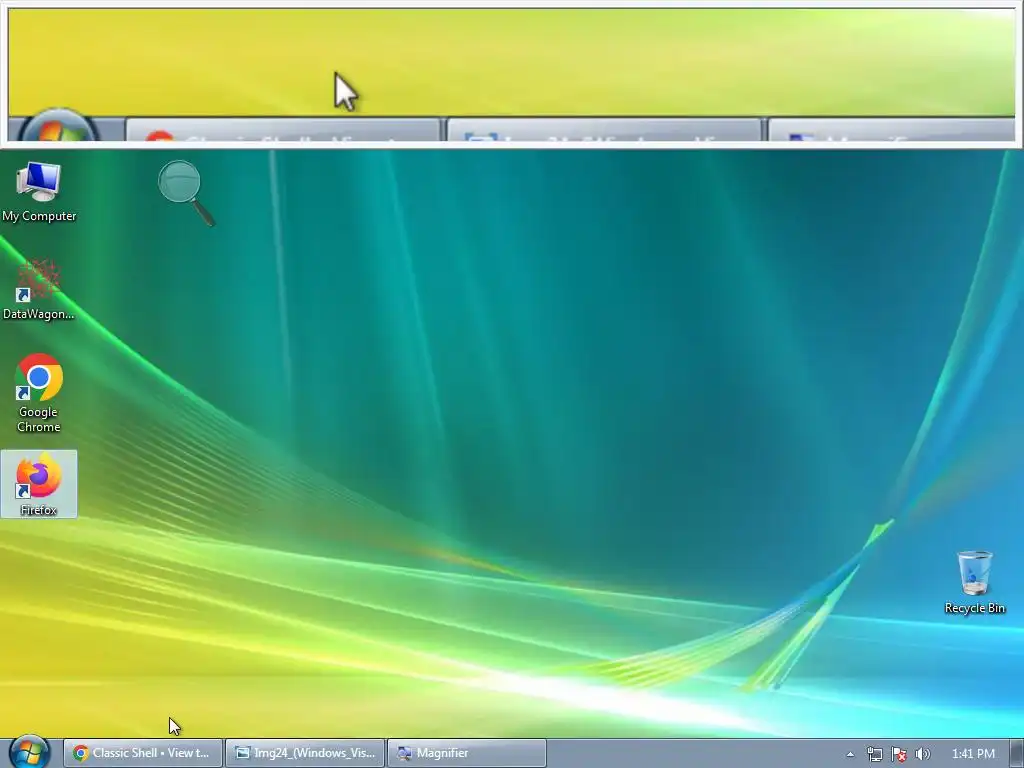Open the DataWagon desktop shortcut
Screen dimensions: 1024x768
pos(39,289)
